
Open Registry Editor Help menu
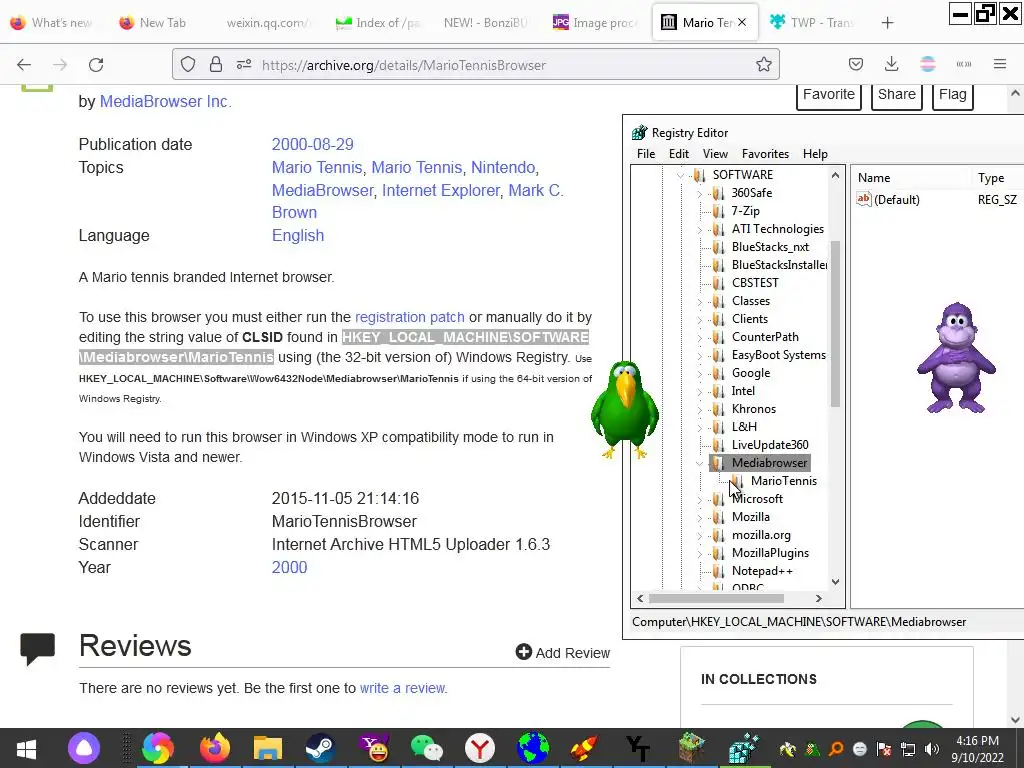(x=815, y=153)
